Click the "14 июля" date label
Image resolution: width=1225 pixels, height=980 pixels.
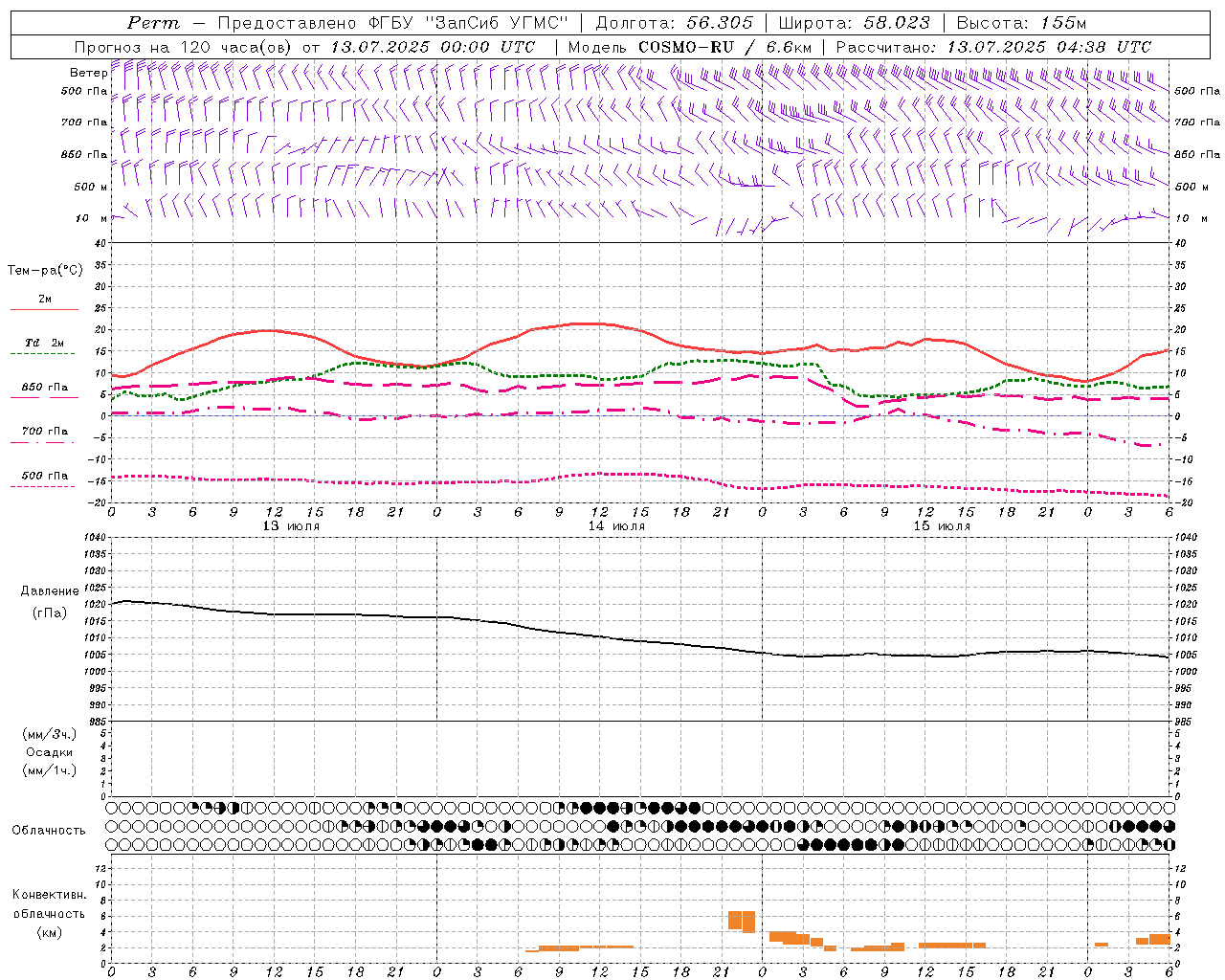tap(616, 526)
